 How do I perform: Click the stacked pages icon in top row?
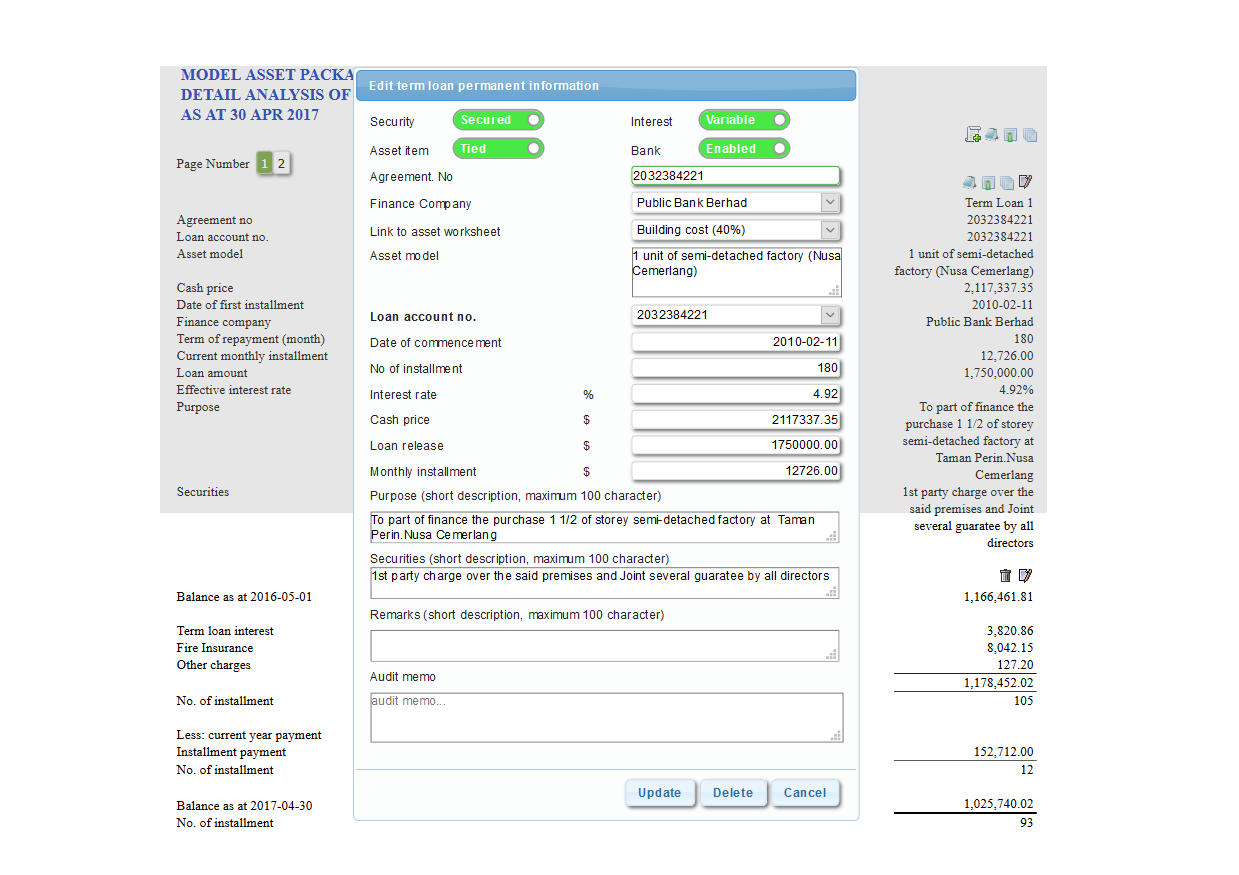[x=1030, y=135]
